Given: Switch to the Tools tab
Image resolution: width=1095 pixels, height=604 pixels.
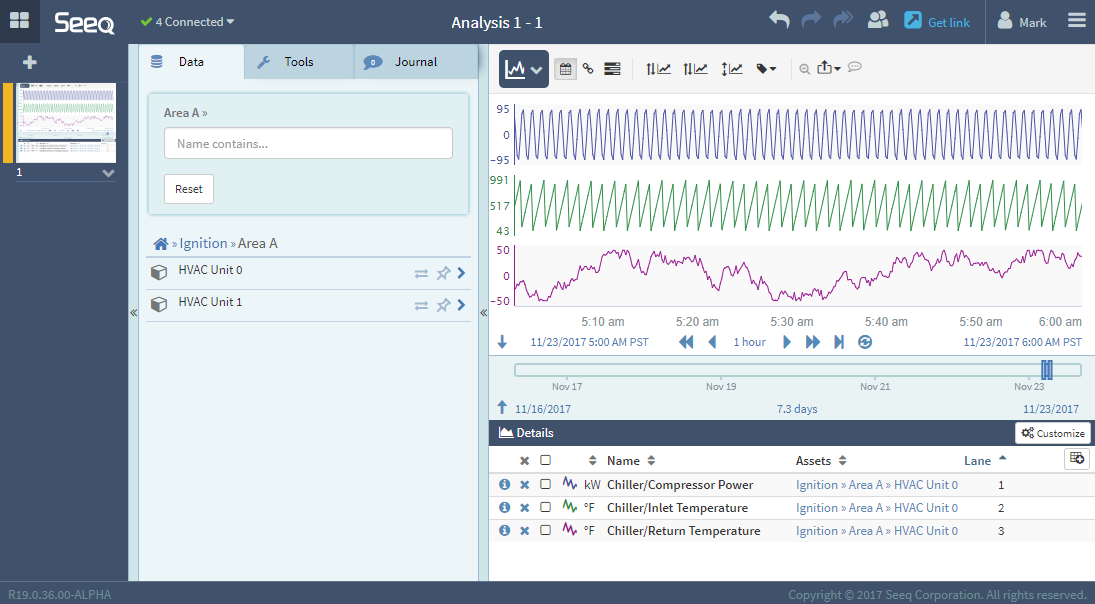Looking at the screenshot, I should coord(298,62).
